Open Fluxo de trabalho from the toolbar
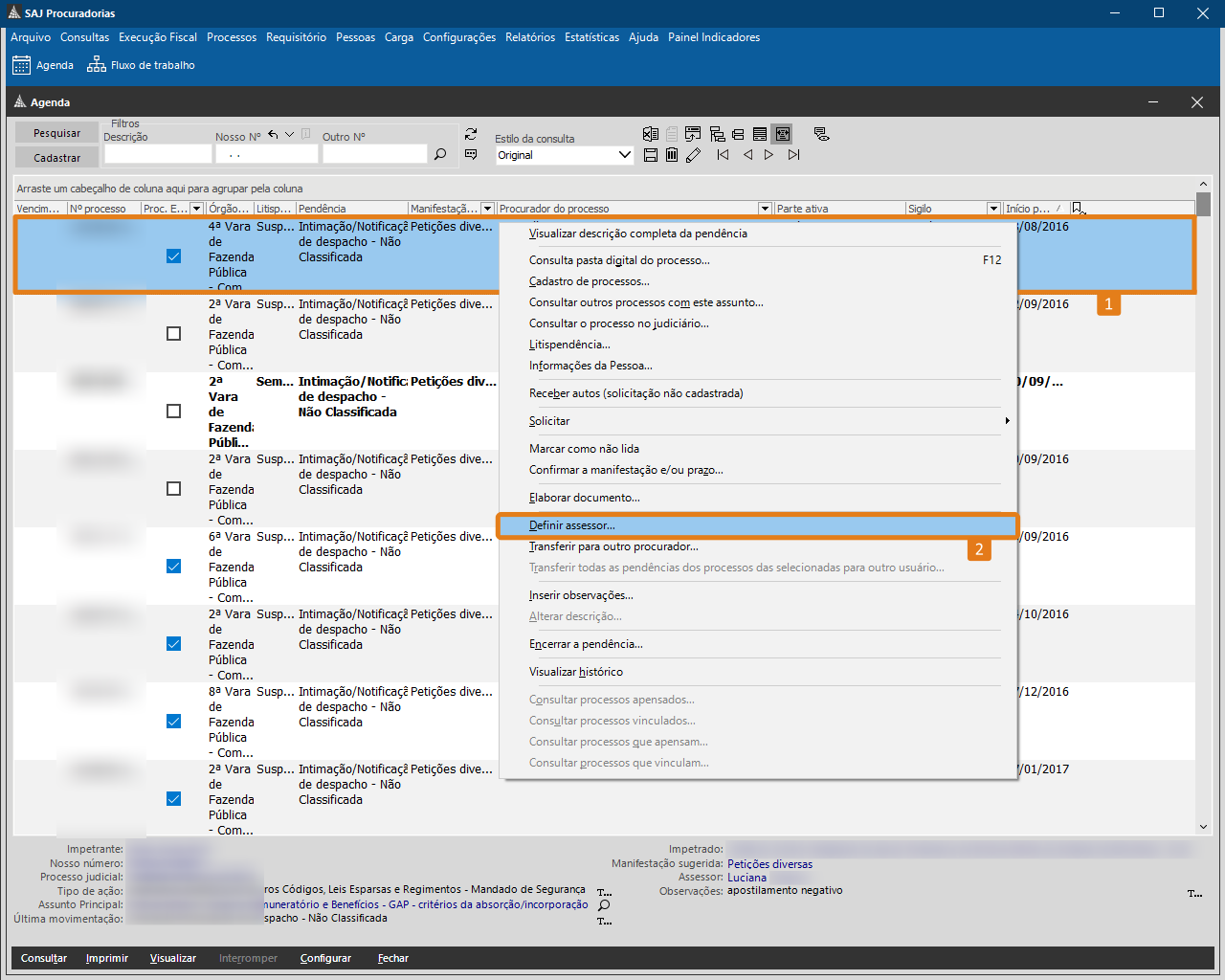Viewport: 1225px width, 980px height. point(141,65)
